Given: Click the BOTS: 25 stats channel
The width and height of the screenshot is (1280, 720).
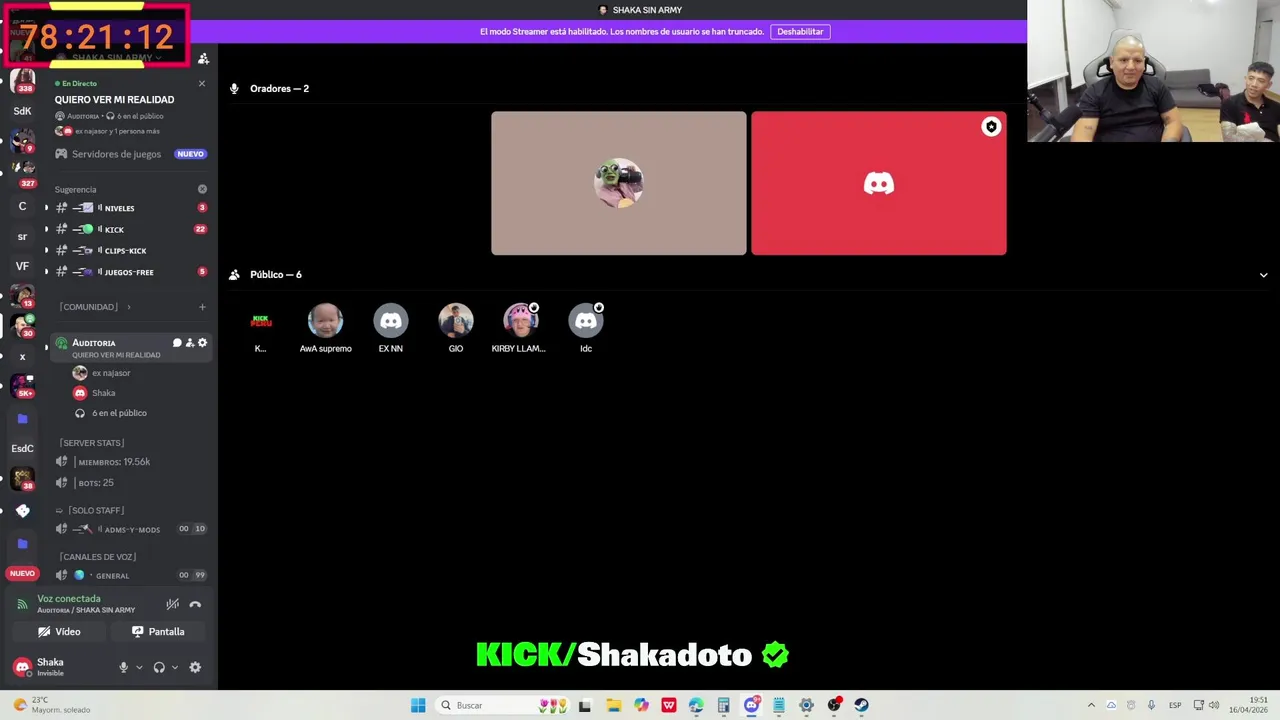Looking at the screenshot, I should [130, 483].
